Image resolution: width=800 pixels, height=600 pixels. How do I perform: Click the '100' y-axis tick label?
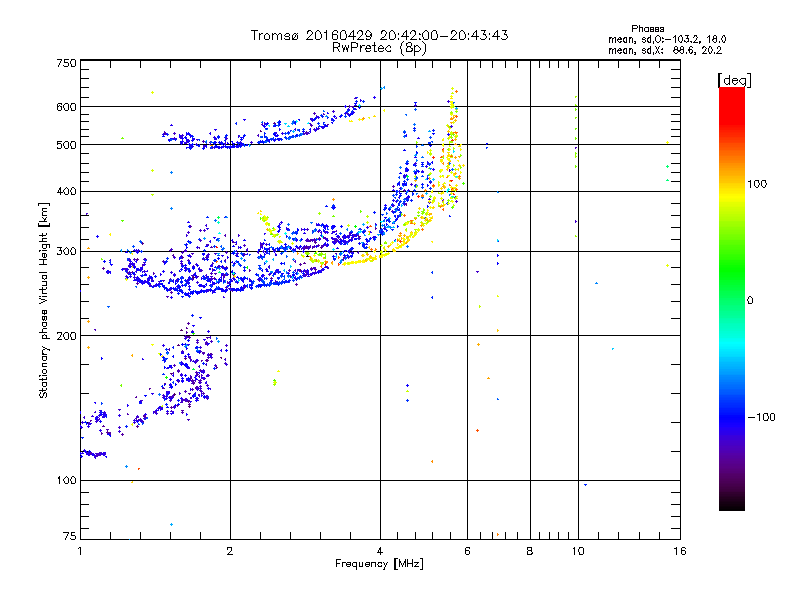coord(66,481)
